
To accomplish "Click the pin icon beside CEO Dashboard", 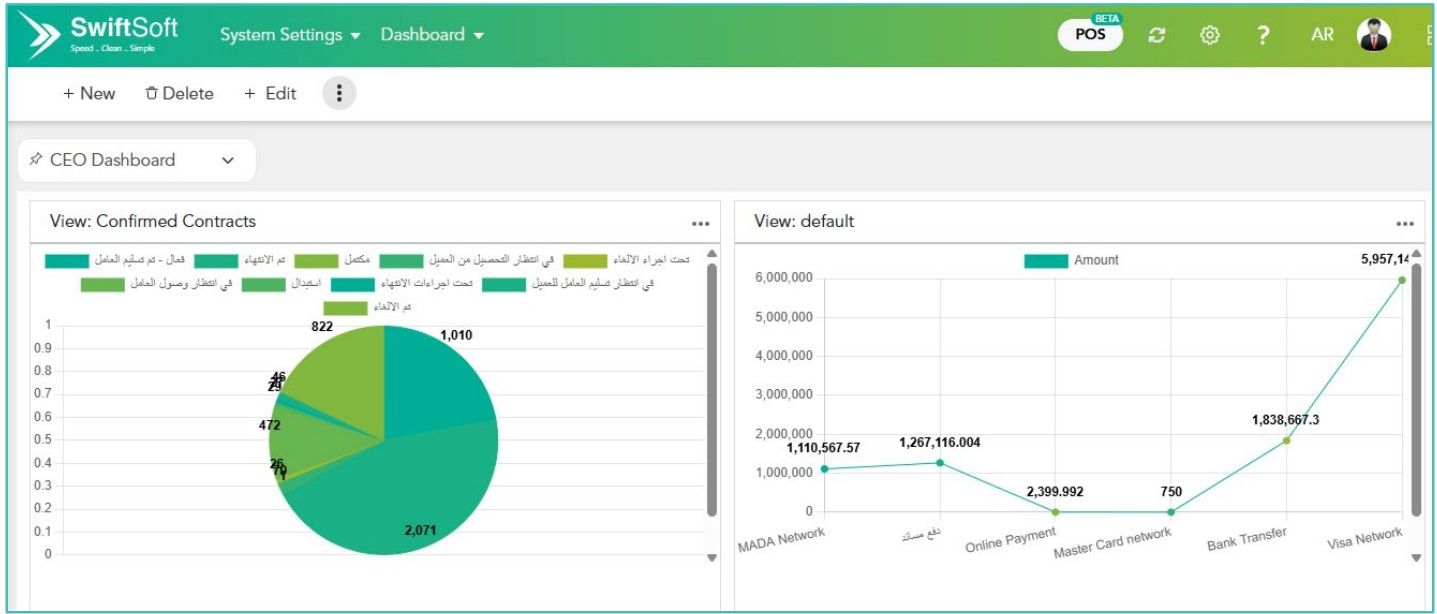I will pos(36,159).
